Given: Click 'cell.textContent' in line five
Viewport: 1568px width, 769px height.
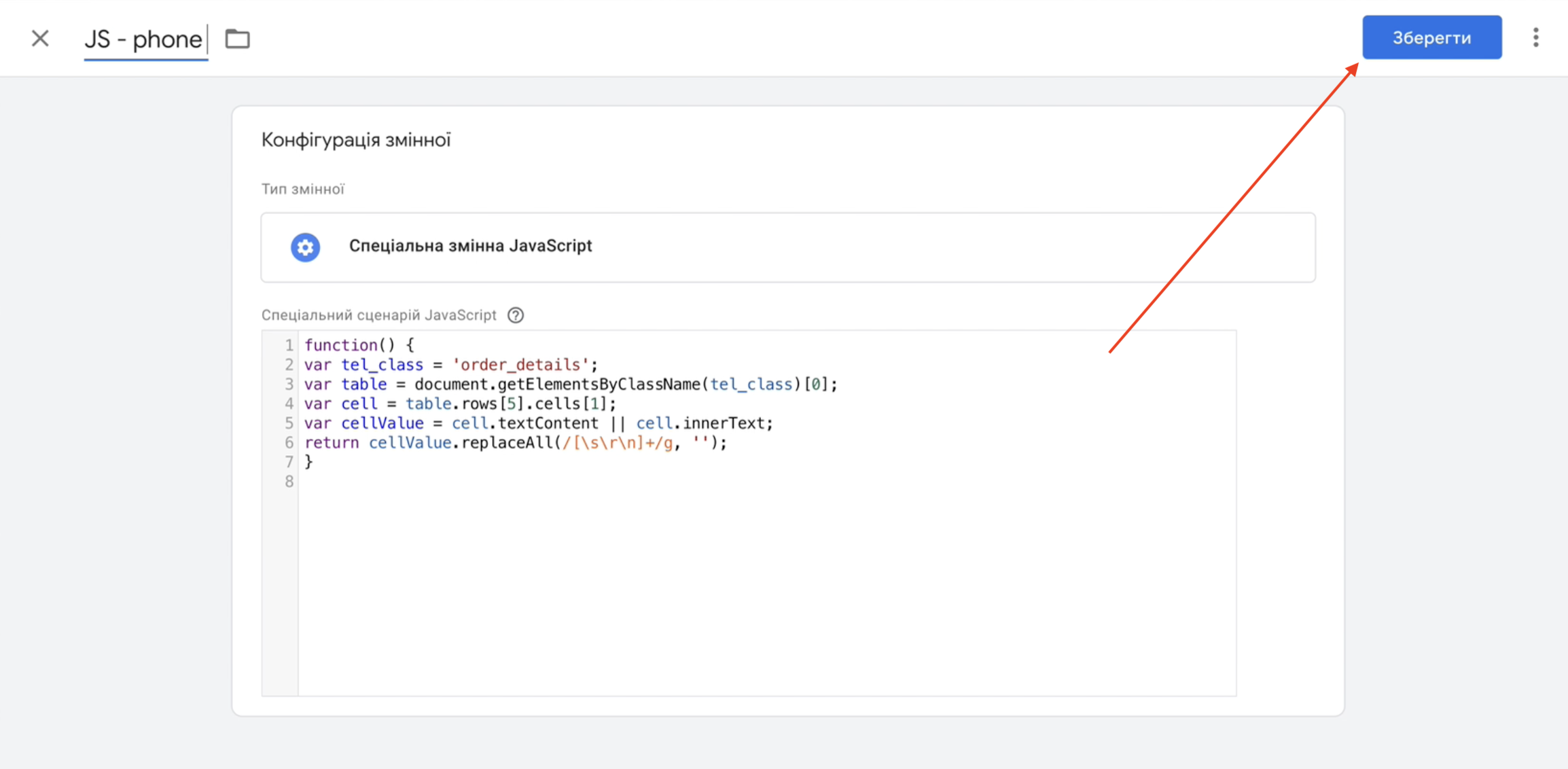Looking at the screenshot, I should coord(524,423).
